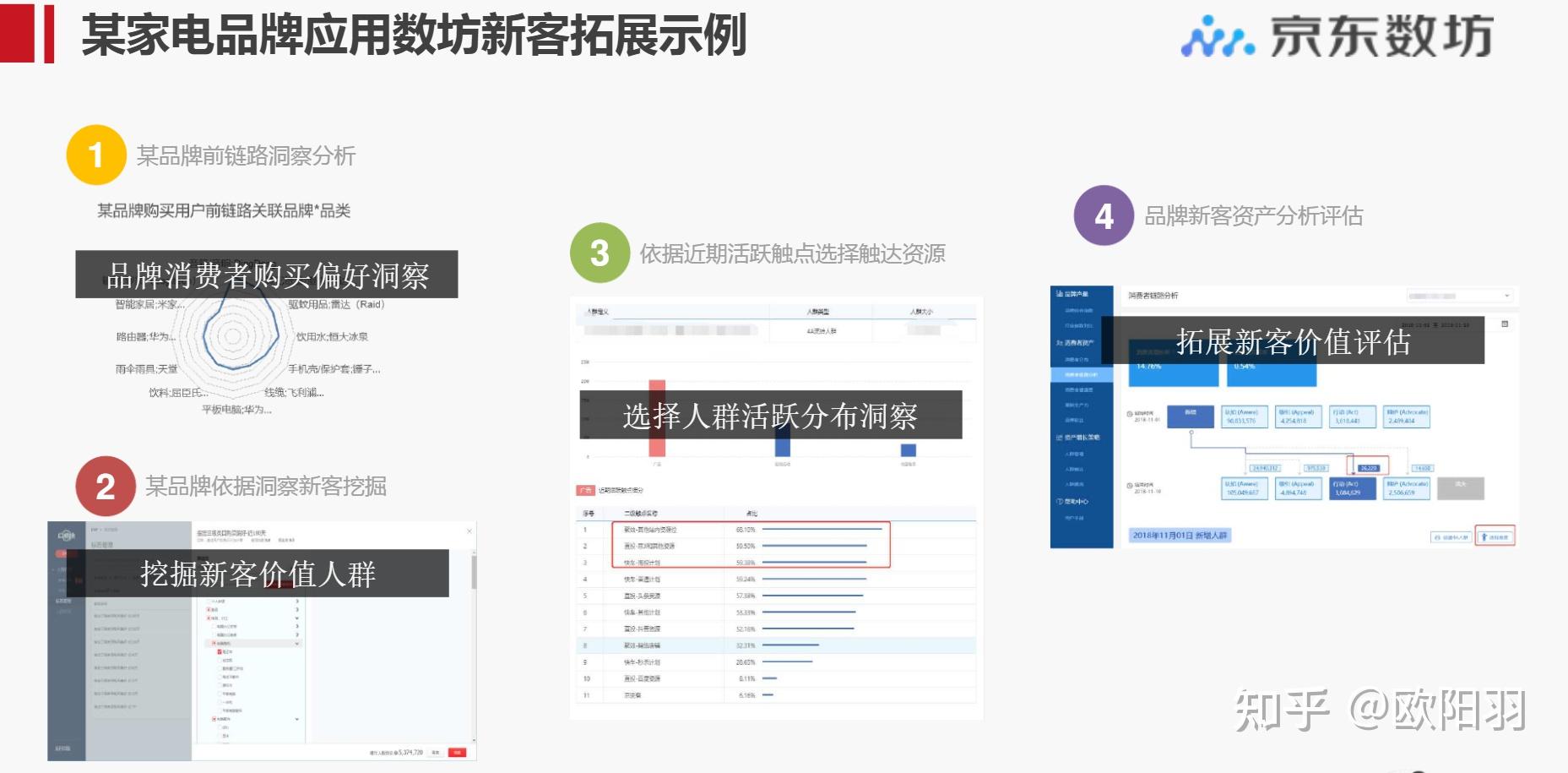Click the highlighted 26,220 flow value
Screen dimensions: 1568x773
pos(1370,467)
